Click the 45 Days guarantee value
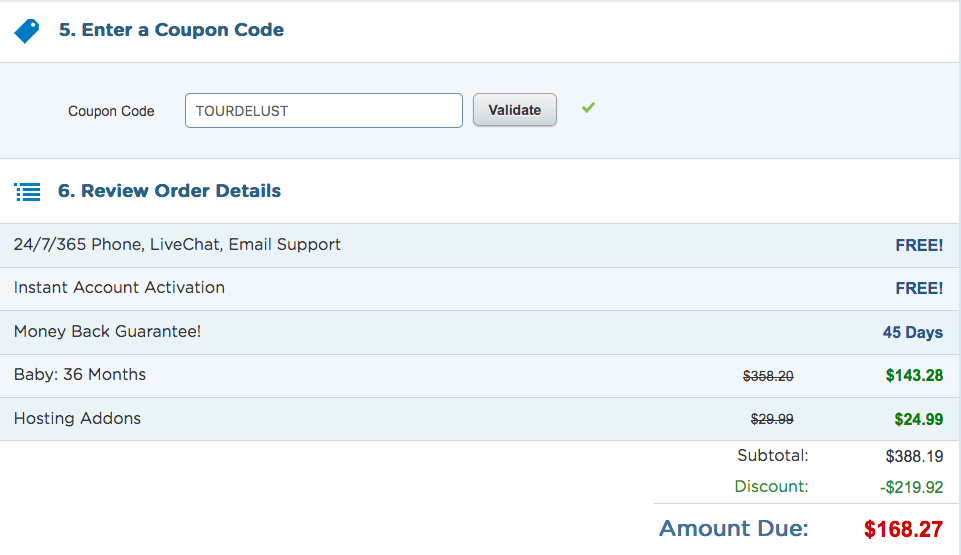961x555 pixels. (912, 332)
